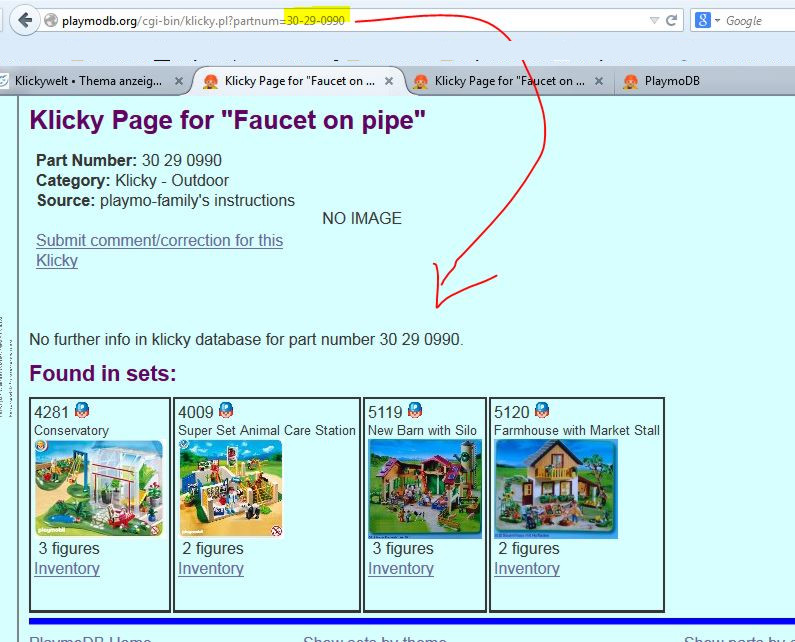Close the Klickywelt tab
This screenshot has height=642, width=795.
pos(179,81)
